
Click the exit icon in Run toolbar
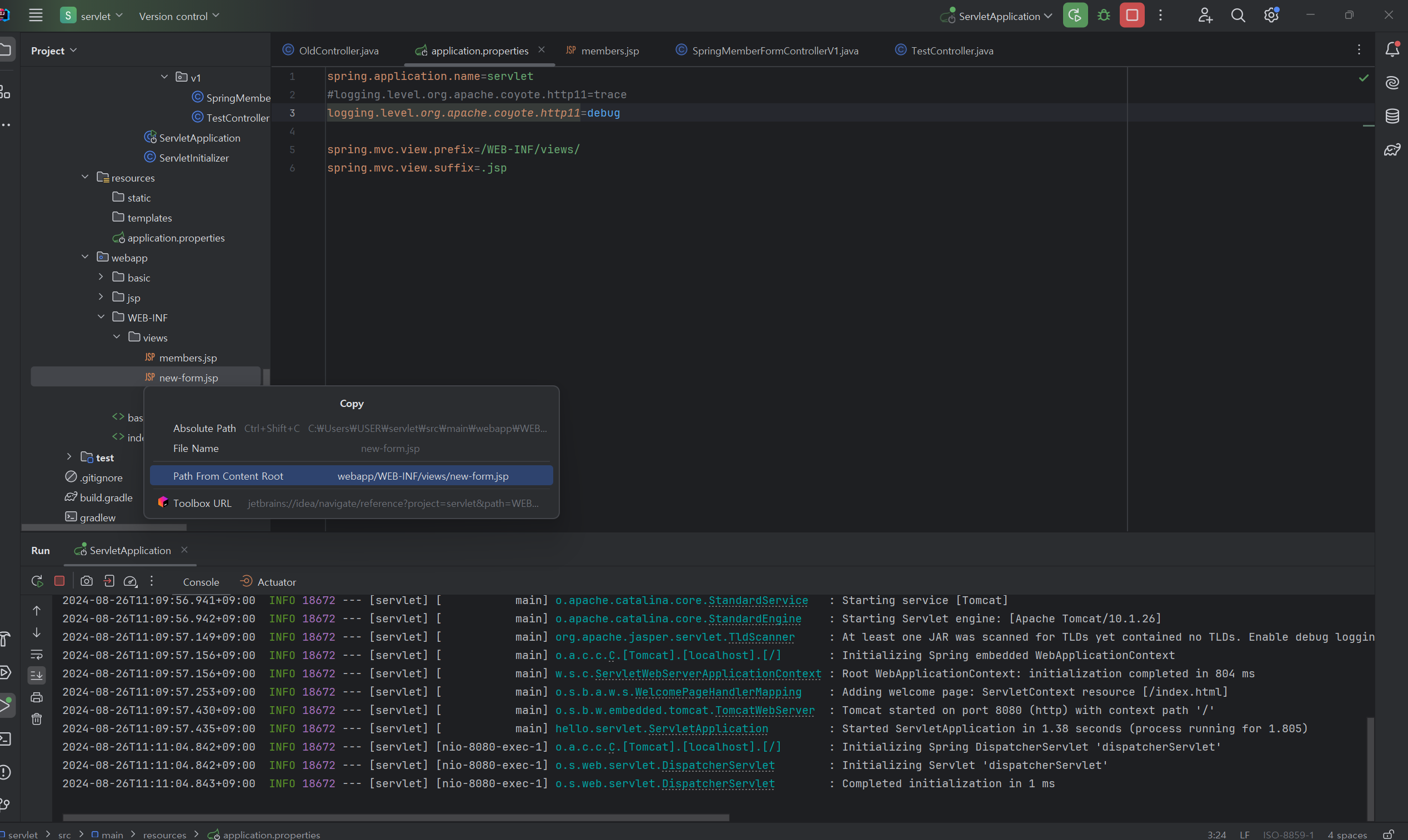pos(109,581)
